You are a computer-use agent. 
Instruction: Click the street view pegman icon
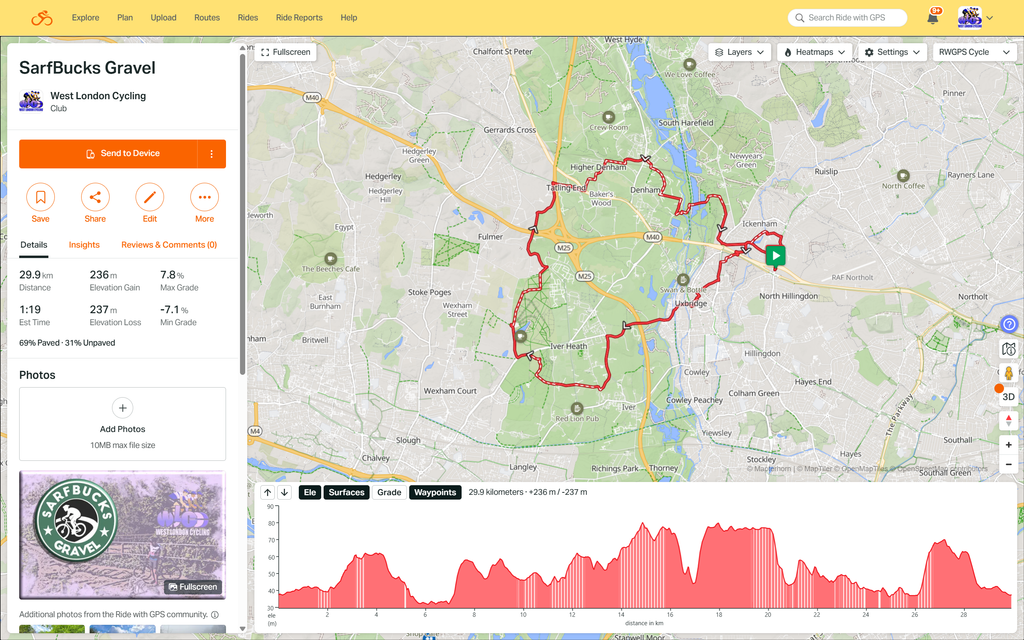[1008, 373]
